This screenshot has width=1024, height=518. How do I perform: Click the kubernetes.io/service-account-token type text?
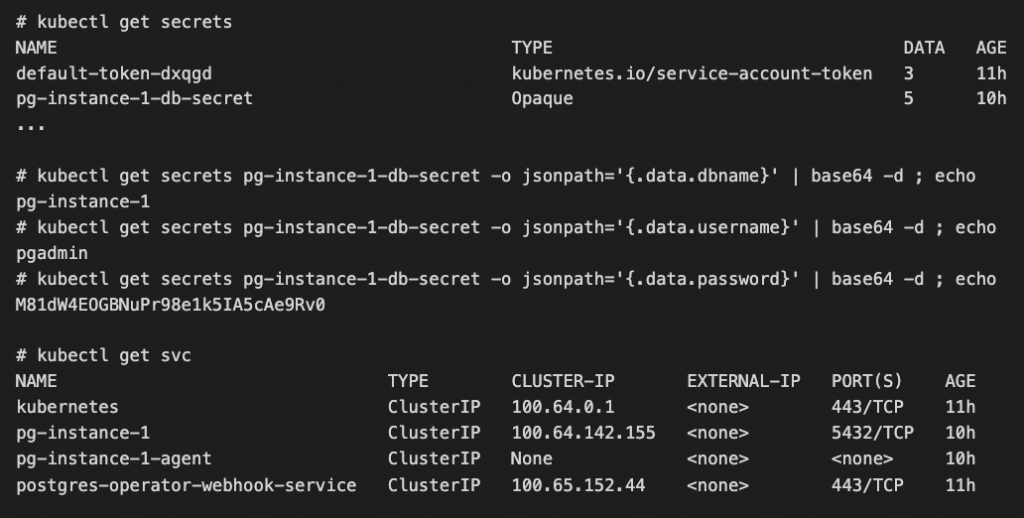[x=691, y=73]
